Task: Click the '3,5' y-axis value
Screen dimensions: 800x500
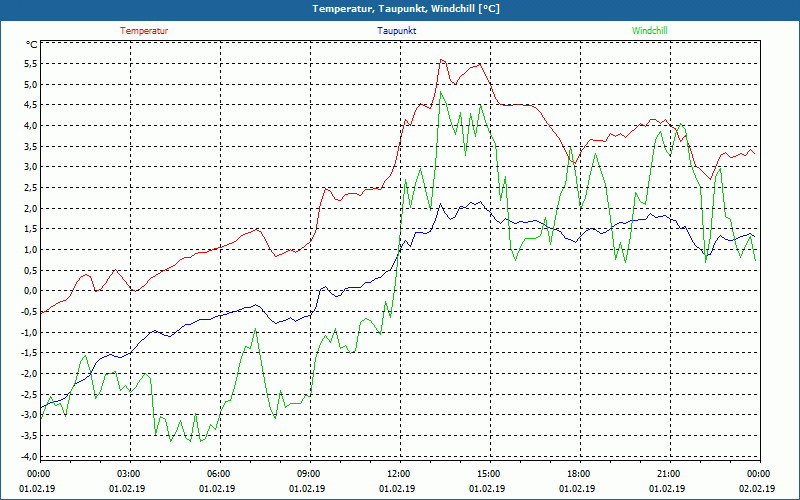Action: (x=31, y=146)
